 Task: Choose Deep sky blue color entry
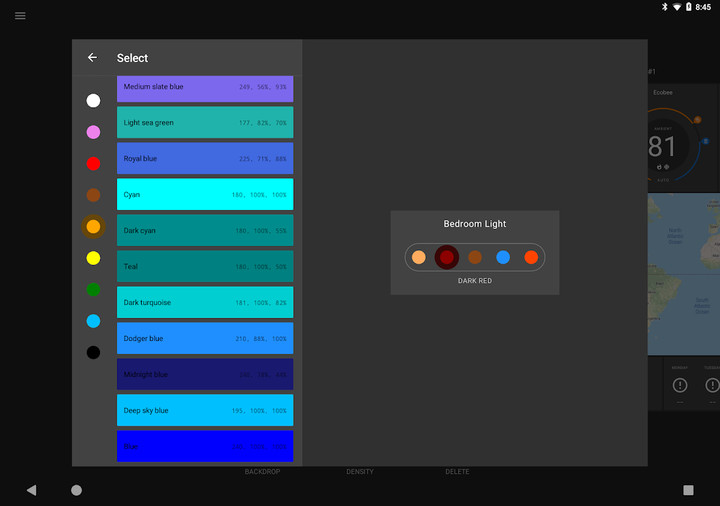[205, 411]
